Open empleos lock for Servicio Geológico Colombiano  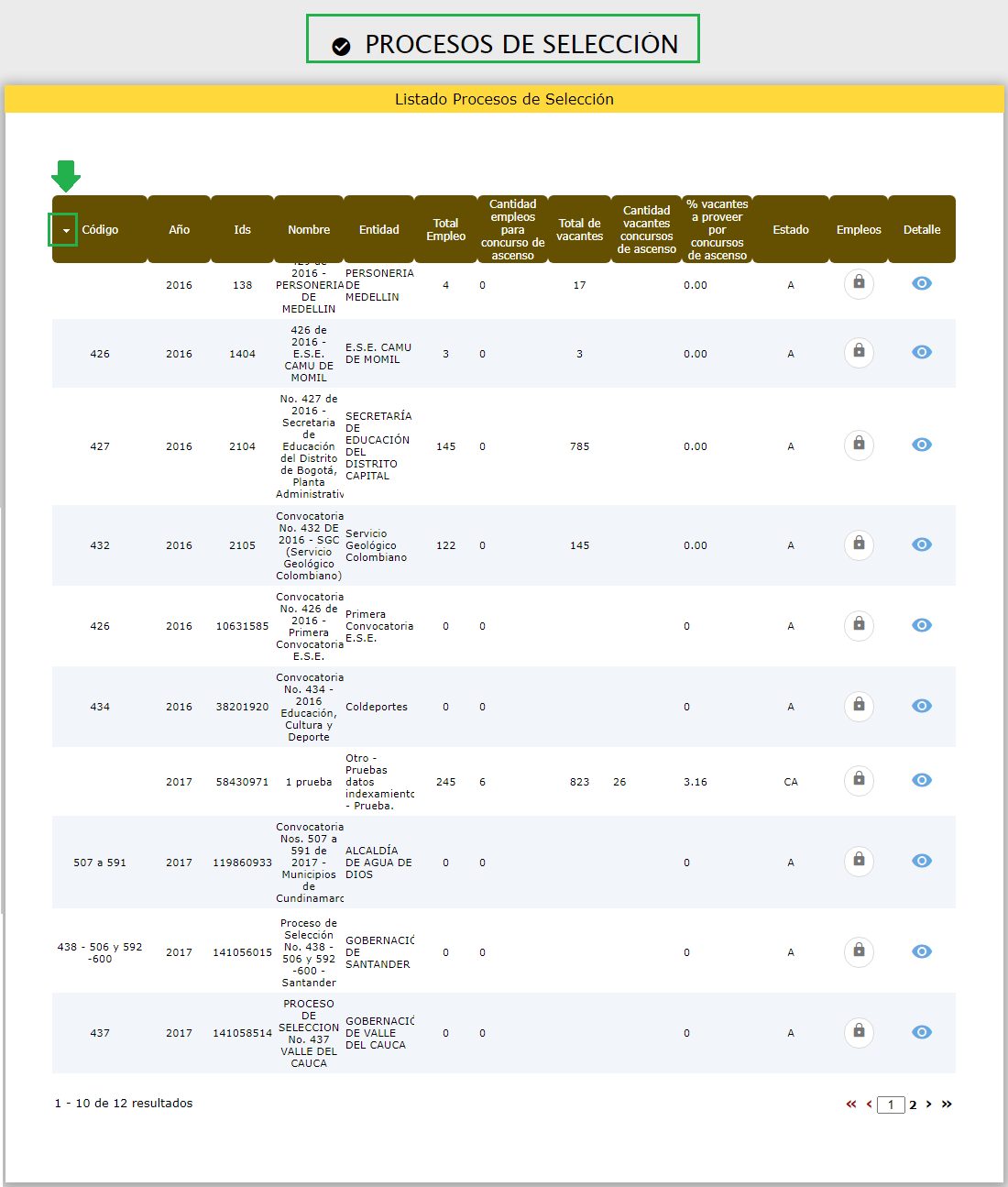[859, 544]
